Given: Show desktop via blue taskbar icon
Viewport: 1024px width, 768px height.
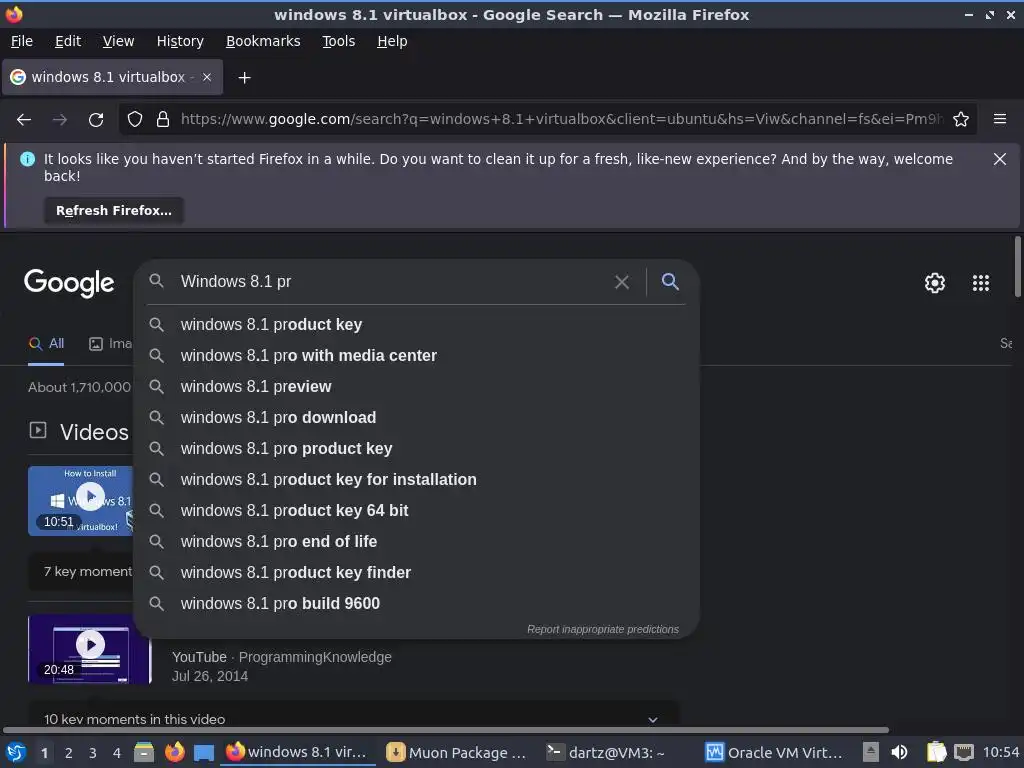Looking at the screenshot, I should 204,753.
